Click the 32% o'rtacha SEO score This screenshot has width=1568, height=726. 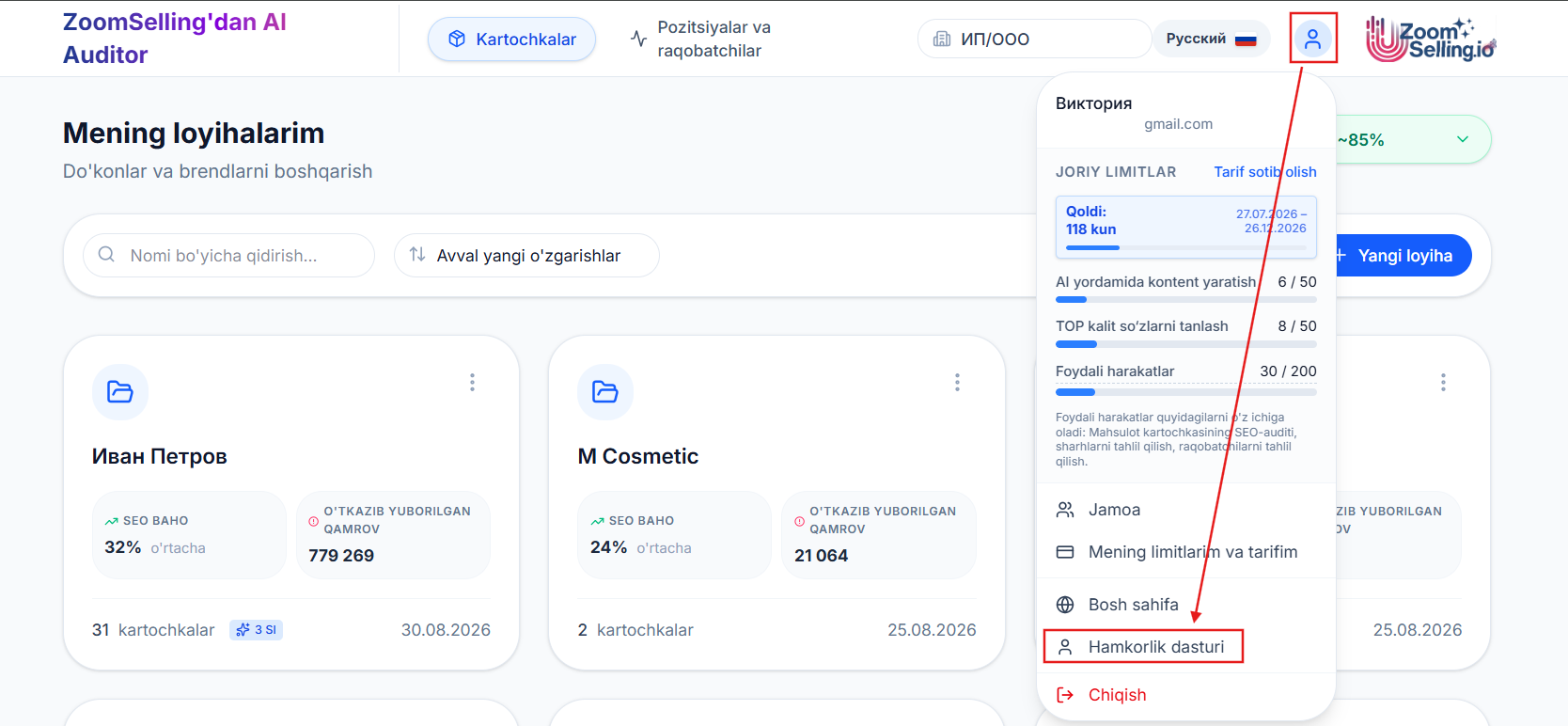click(x=155, y=547)
